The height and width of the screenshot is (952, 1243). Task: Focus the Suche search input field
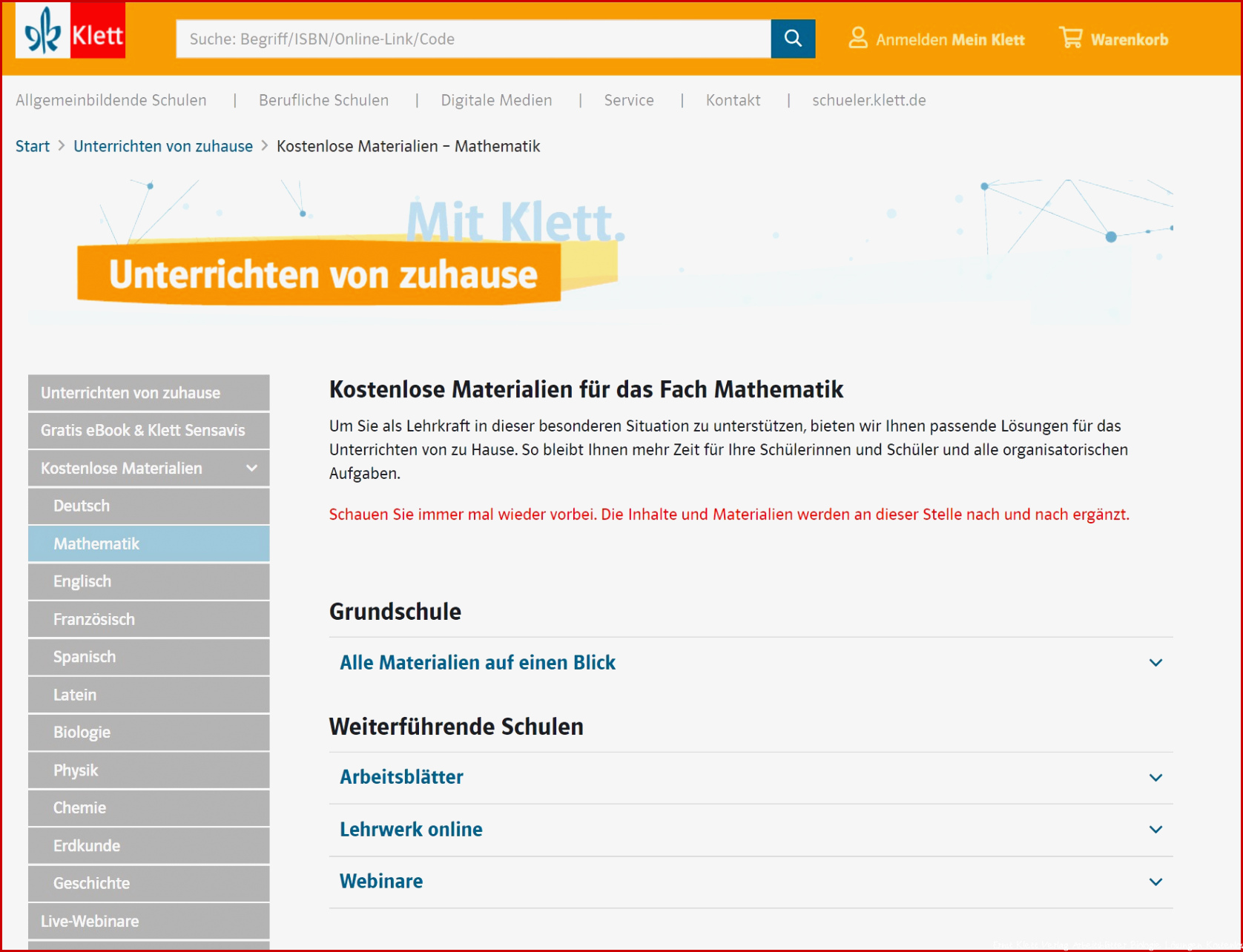point(474,39)
